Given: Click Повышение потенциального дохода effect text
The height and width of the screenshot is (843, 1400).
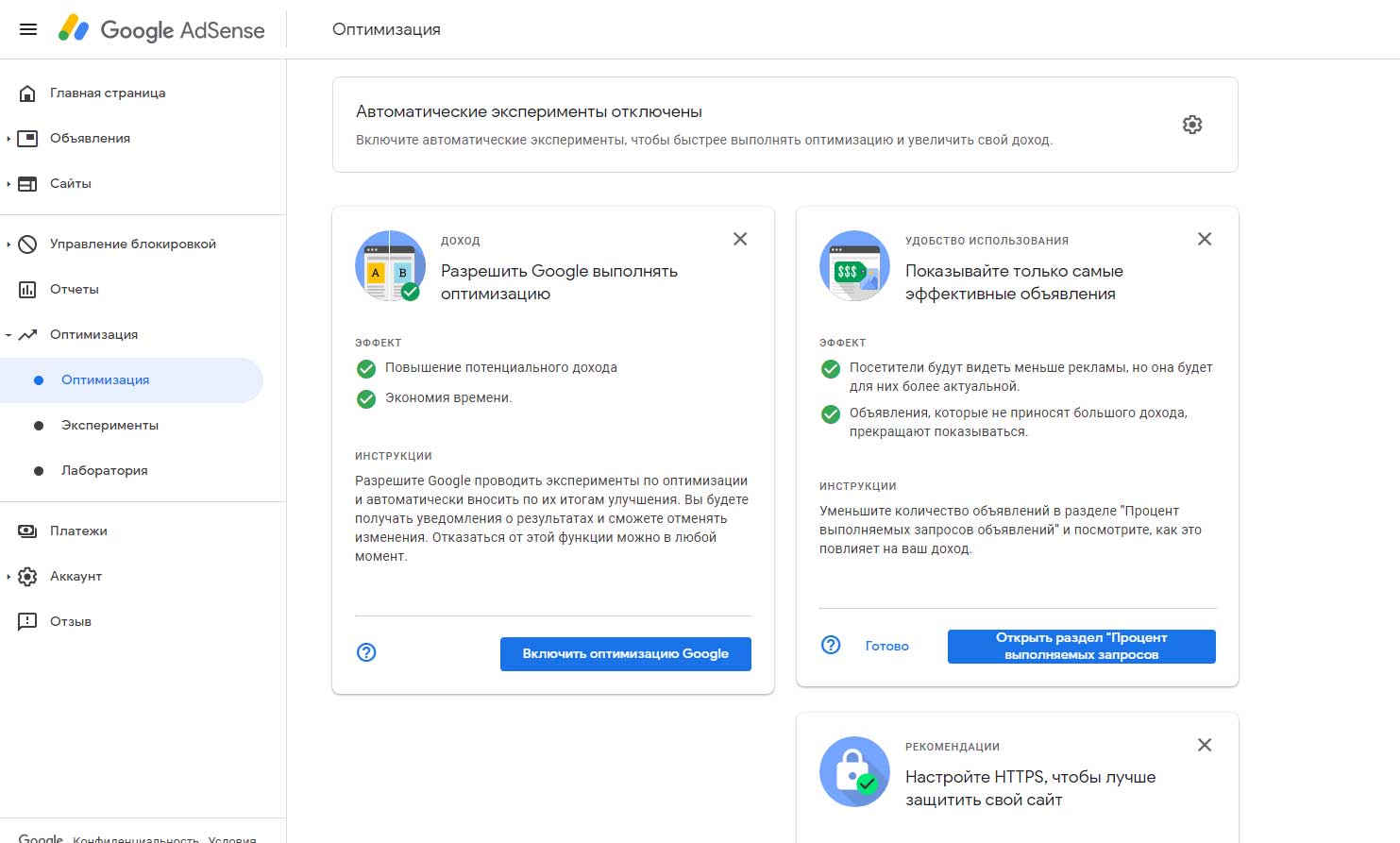Looking at the screenshot, I should pyautogui.click(x=501, y=367).
